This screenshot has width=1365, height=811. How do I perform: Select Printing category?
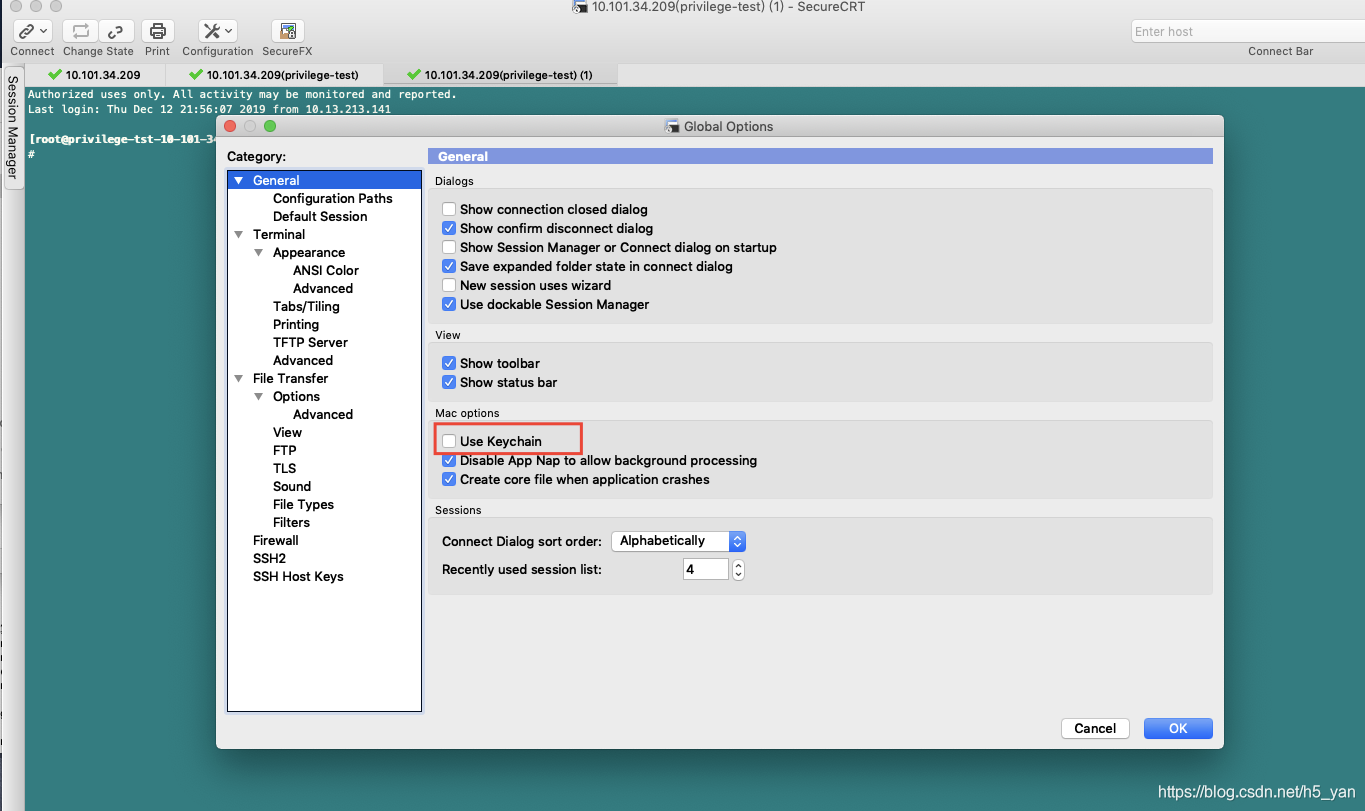point(296,324)
